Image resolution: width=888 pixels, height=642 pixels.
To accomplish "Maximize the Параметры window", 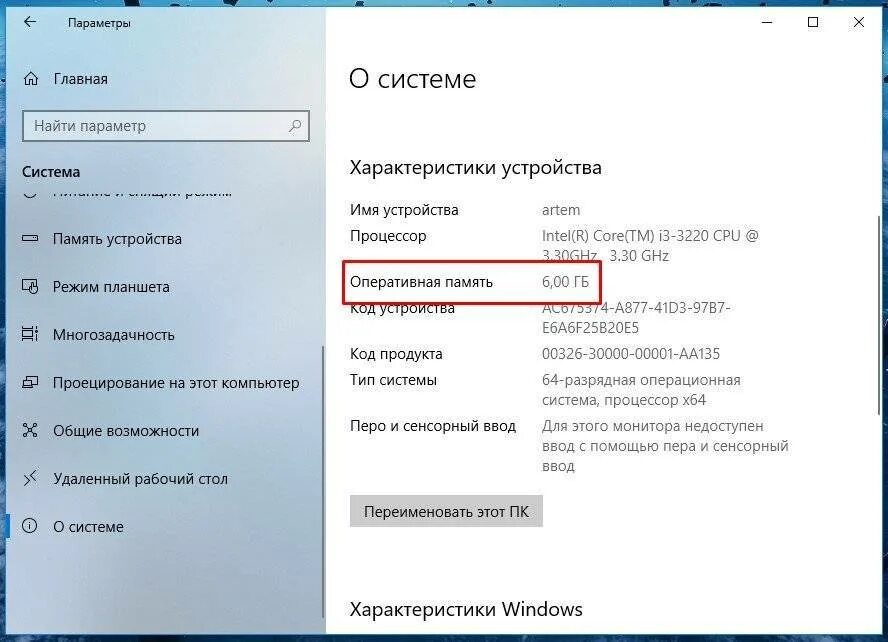I will pos(813,22).
